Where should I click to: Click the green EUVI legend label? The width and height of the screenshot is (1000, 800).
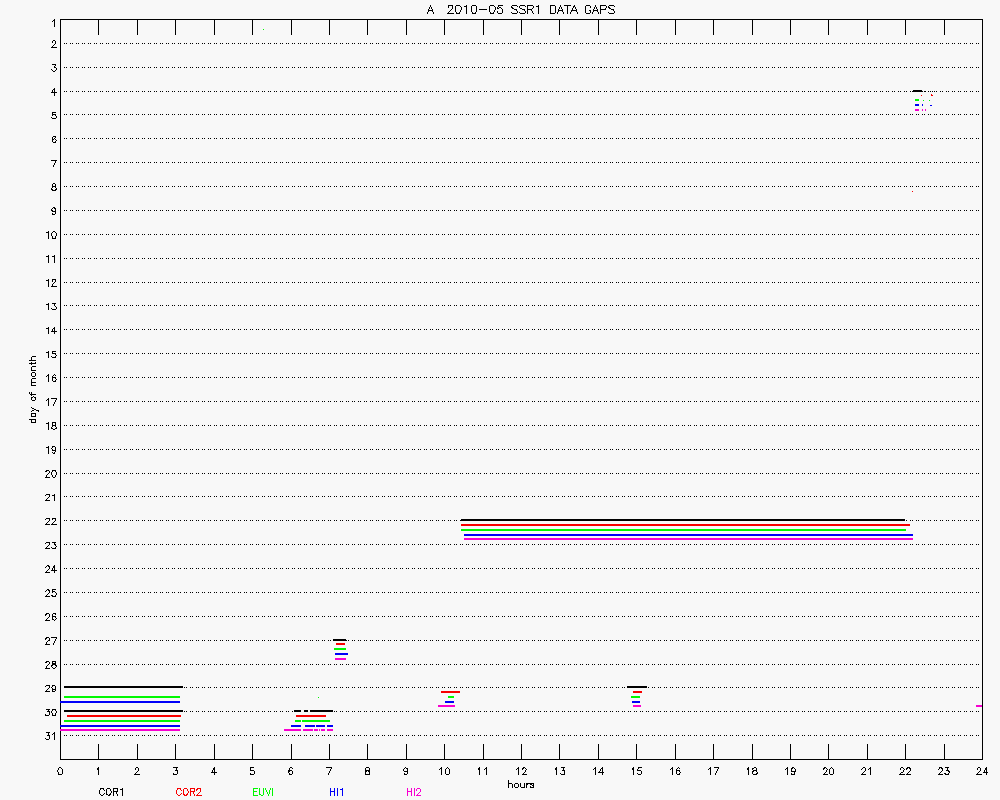tap(263, 792)
